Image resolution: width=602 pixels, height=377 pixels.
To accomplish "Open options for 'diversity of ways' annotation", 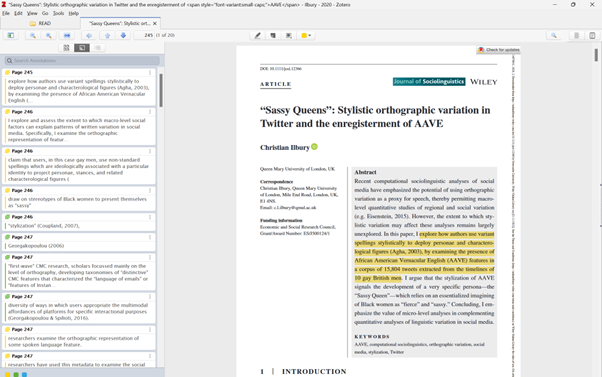I will pos(150,296).
